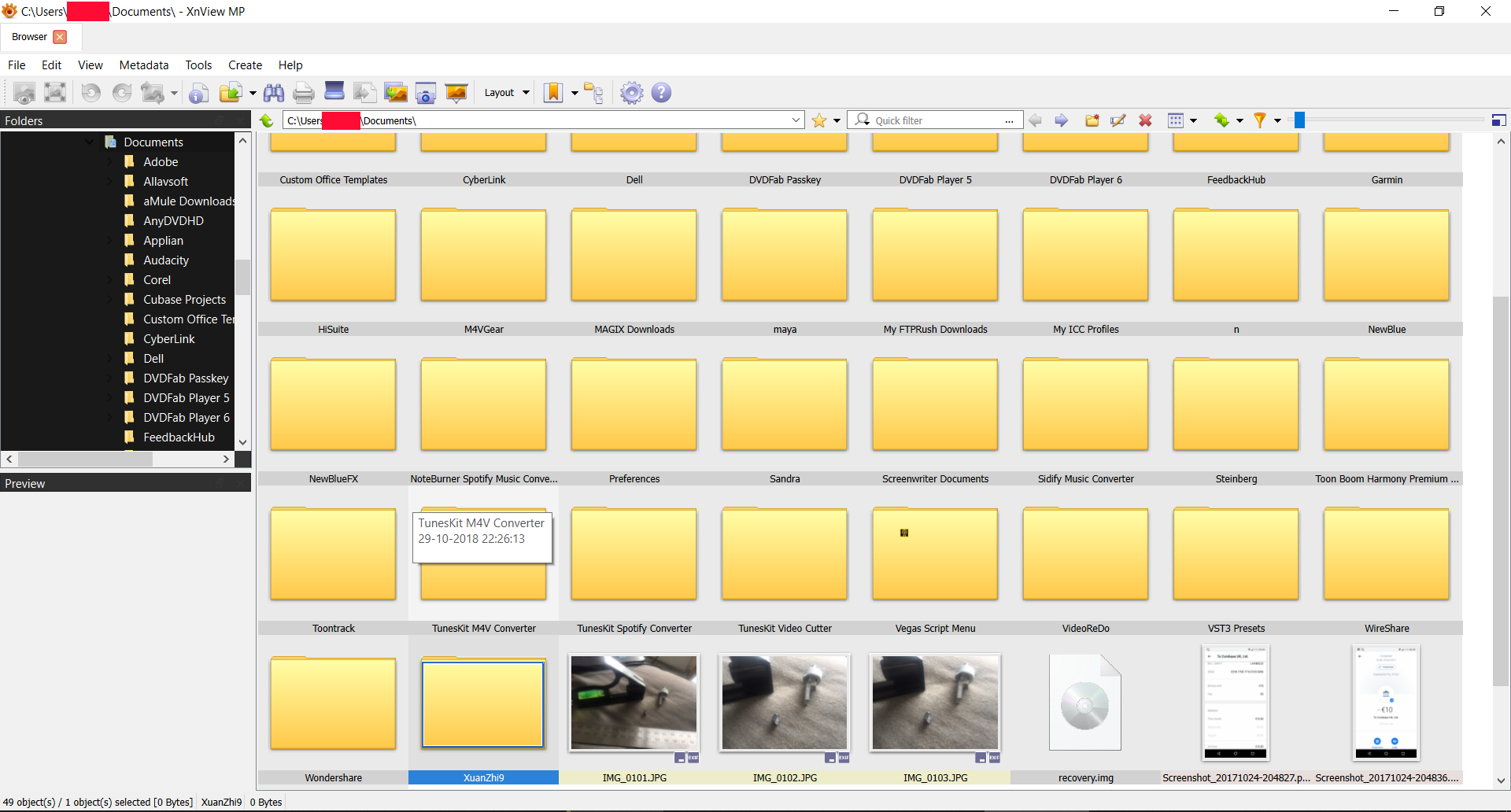Click the rename pencil icon
The image size is (1511, 812).
[1118, 120]
